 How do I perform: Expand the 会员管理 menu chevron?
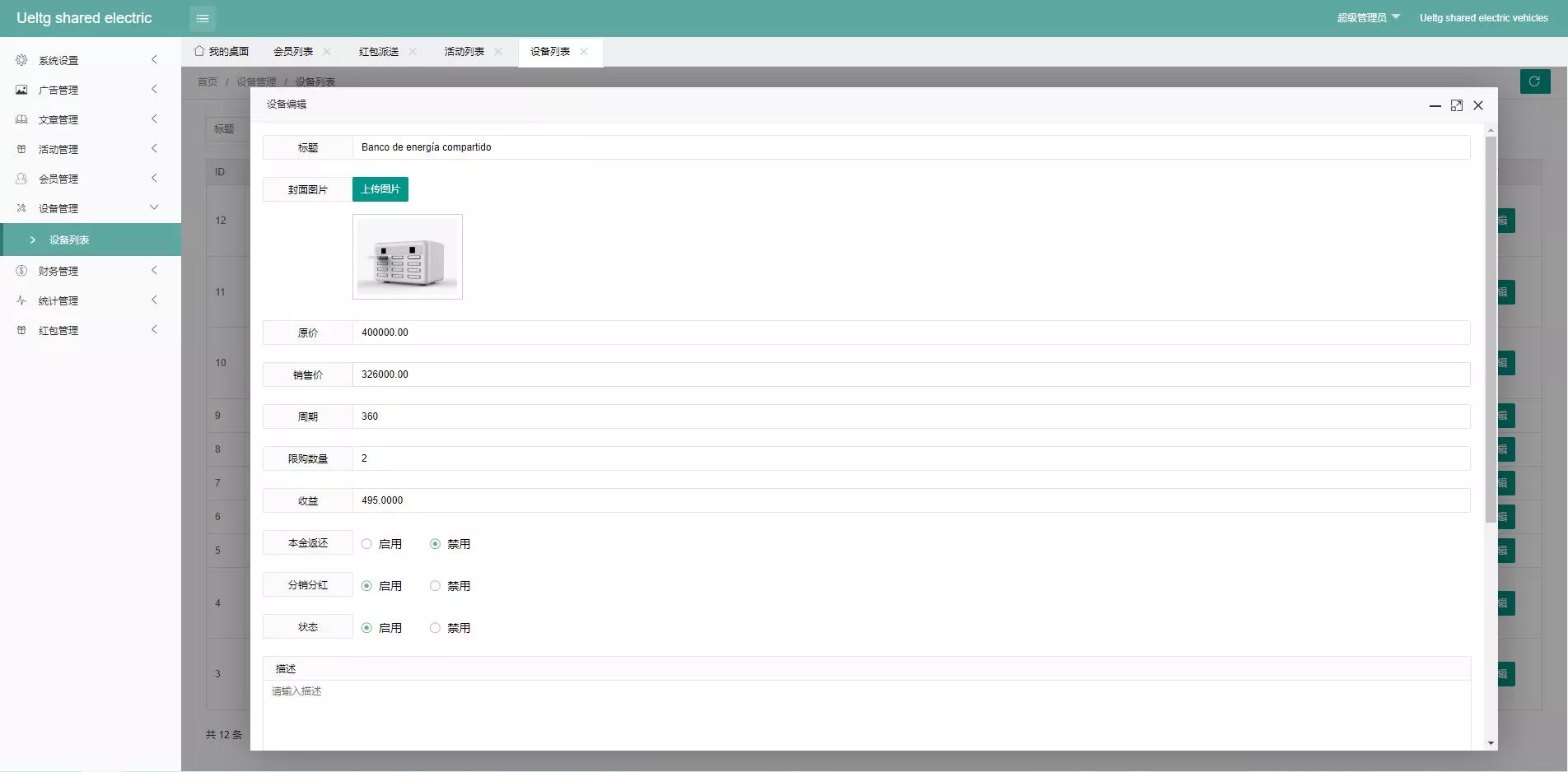coord(154,178)
